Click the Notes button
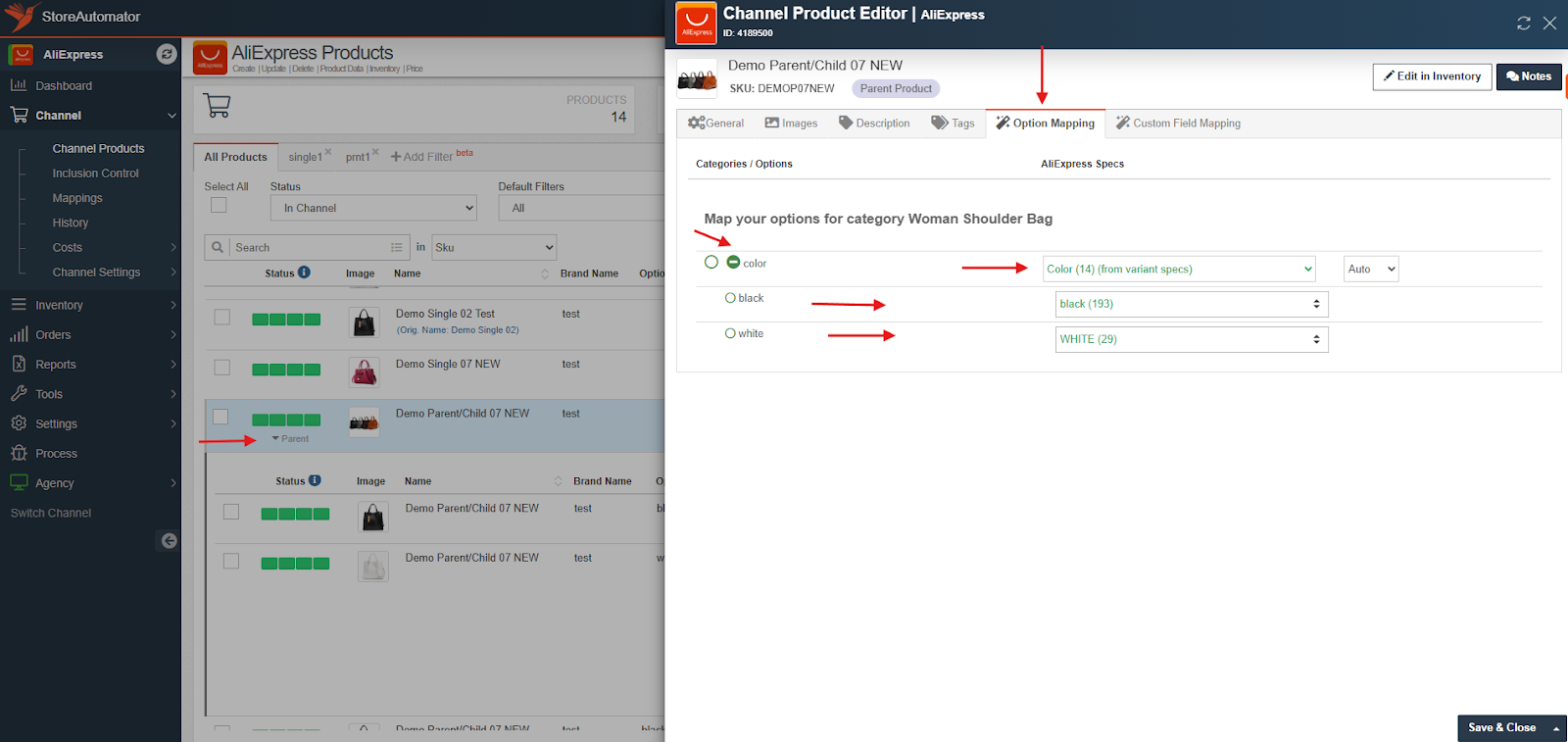1568x742 pixels. [1529, 76]
